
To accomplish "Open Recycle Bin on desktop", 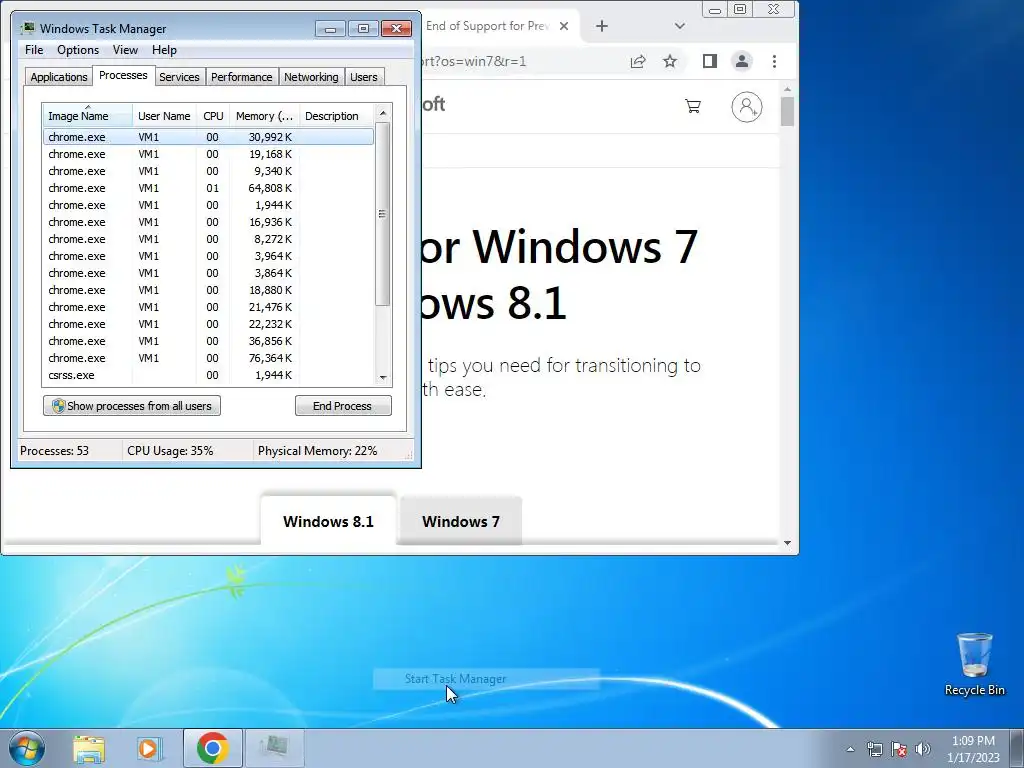I will pos(974,664).
